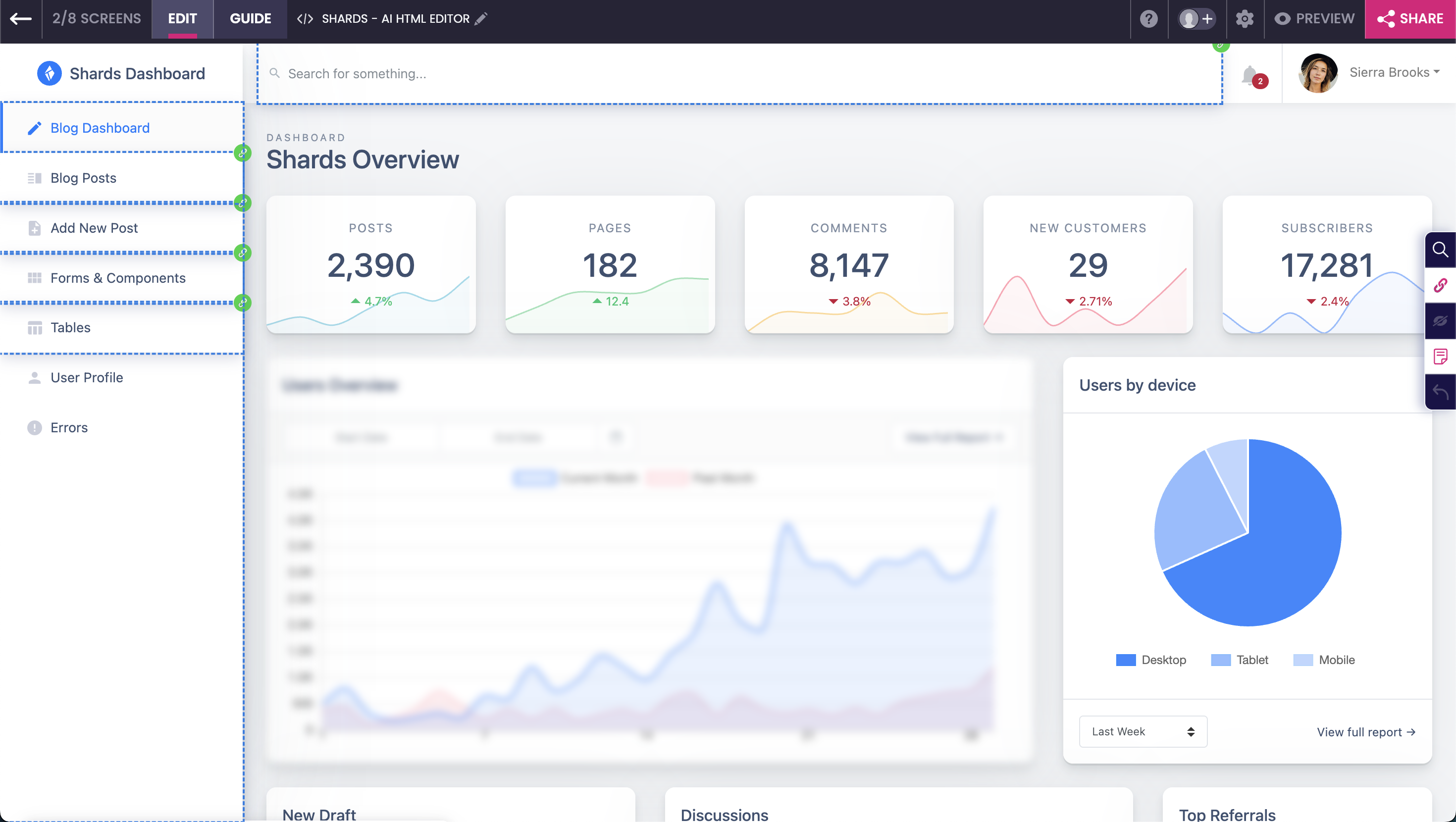Open the settings gear icon
The height and width of the screenshot is (822, 1456).
coord(1244,19)
